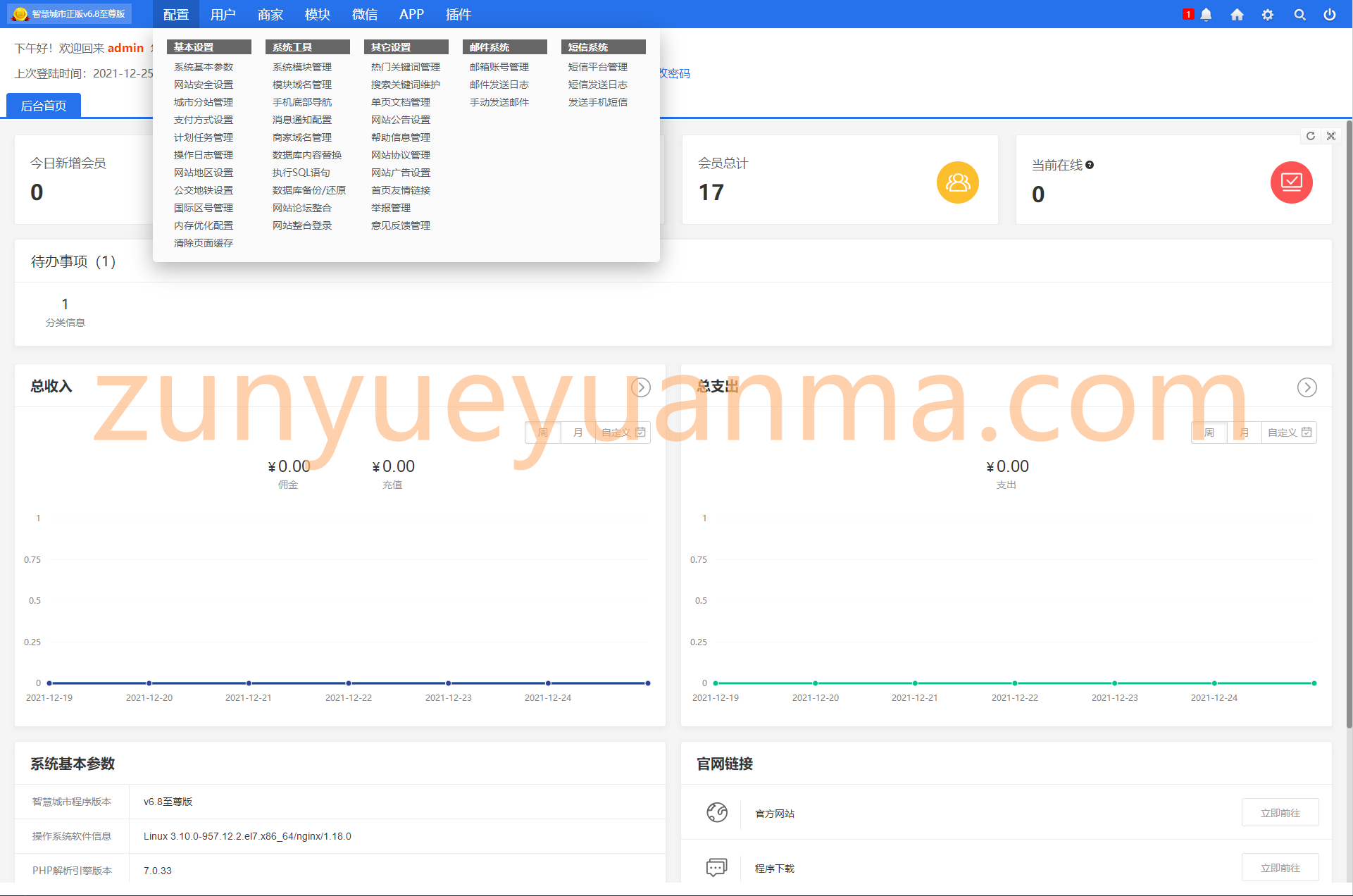Viewport: 1353px width, 896px height.
Task: Open the 商家 top menu
Action: click(270, 14)
